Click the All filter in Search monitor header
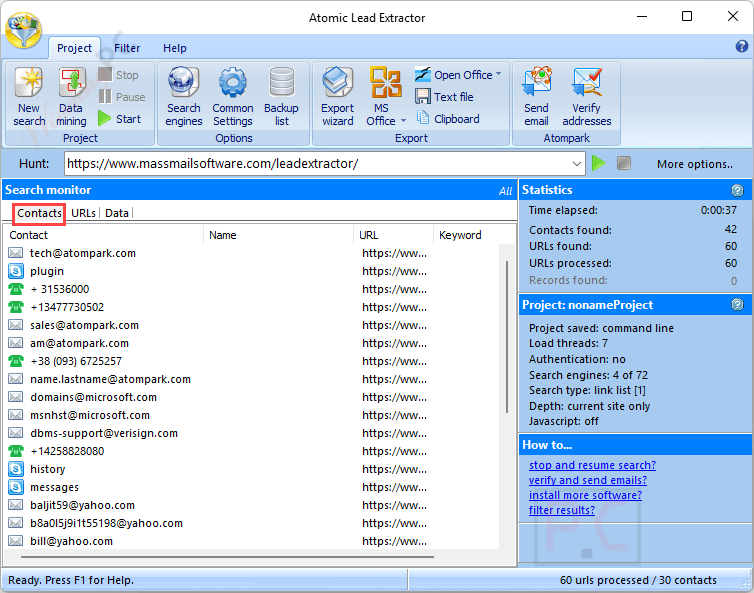 pos(505,191)
